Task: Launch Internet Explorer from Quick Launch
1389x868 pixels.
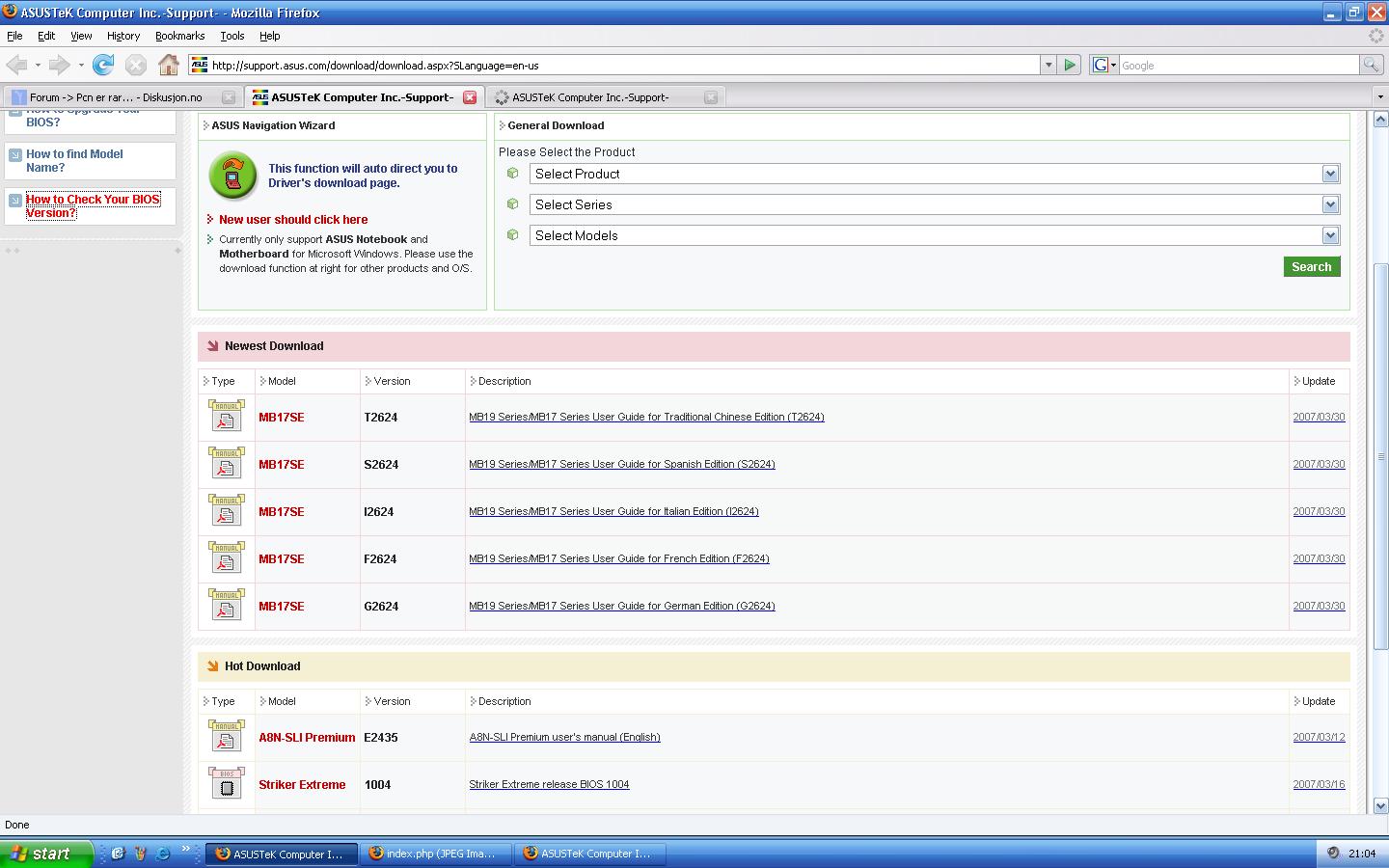Action: pyautogui.click(x=163, y=854)
